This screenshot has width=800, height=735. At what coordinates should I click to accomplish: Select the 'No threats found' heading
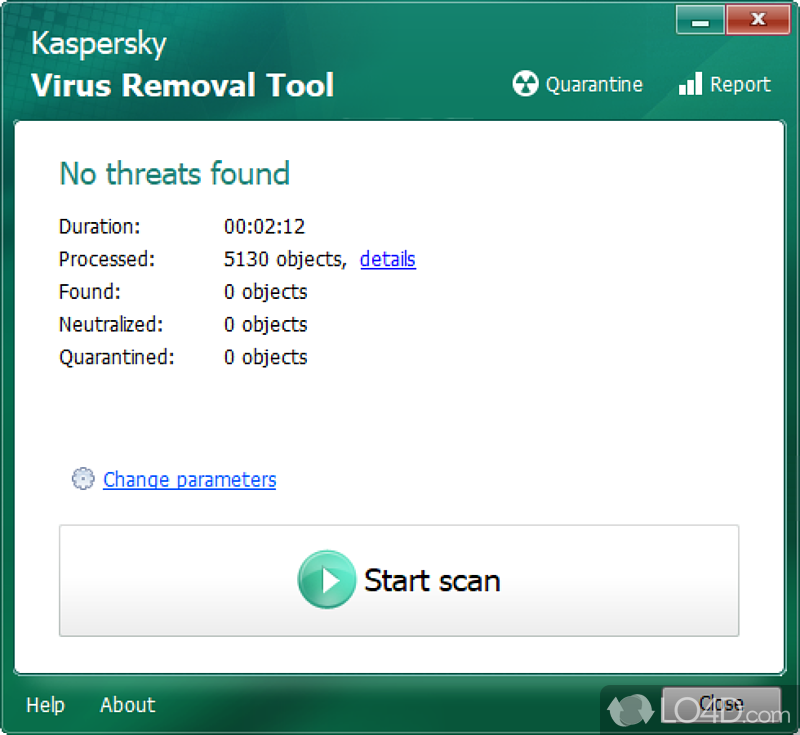coord(174,174)
